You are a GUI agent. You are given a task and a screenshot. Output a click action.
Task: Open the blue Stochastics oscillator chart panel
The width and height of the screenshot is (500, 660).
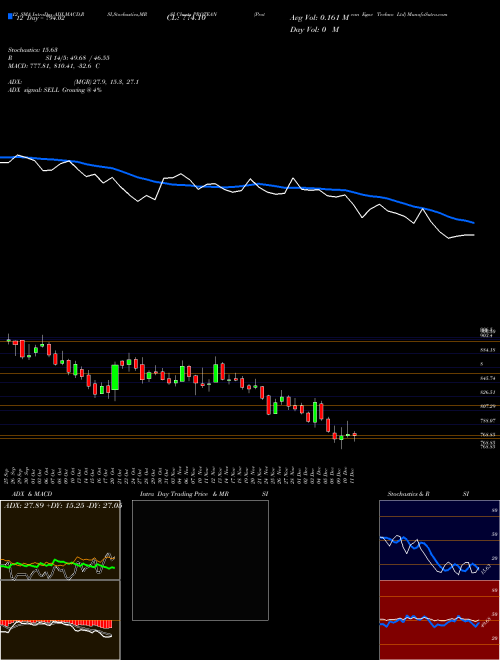(439, 540)
